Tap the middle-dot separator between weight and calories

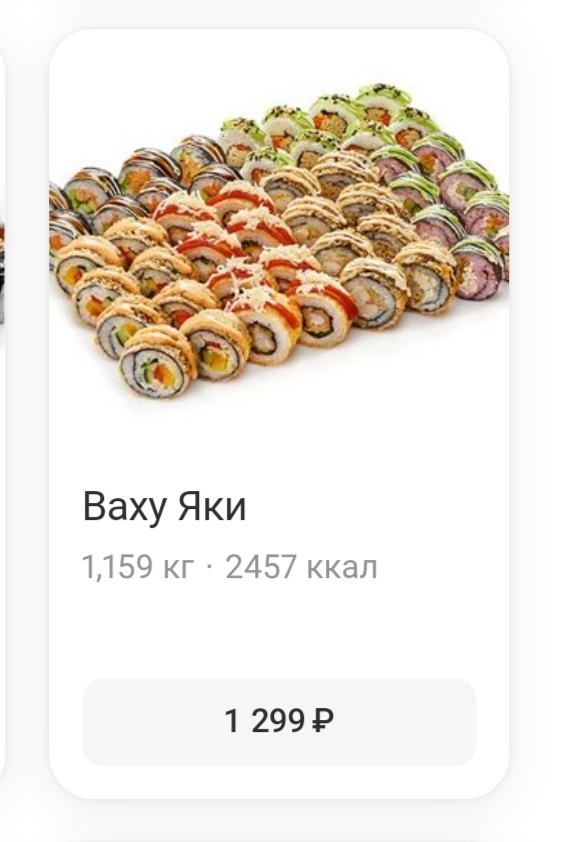coord(209,567)
